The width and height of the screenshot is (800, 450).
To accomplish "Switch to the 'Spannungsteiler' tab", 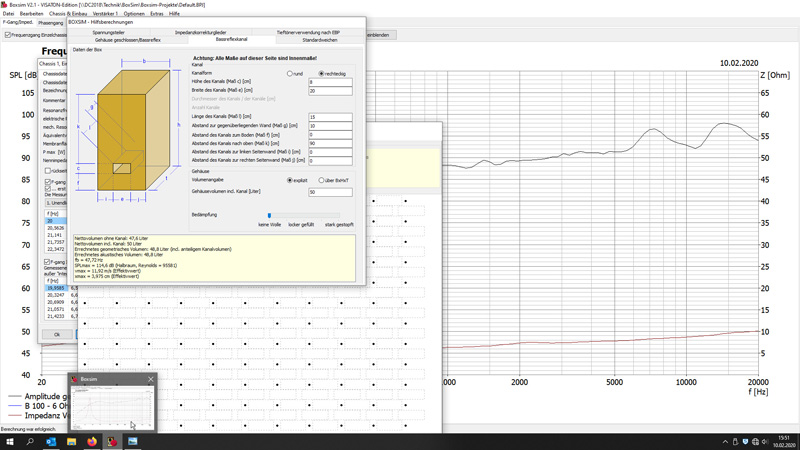I will (109, 32).
